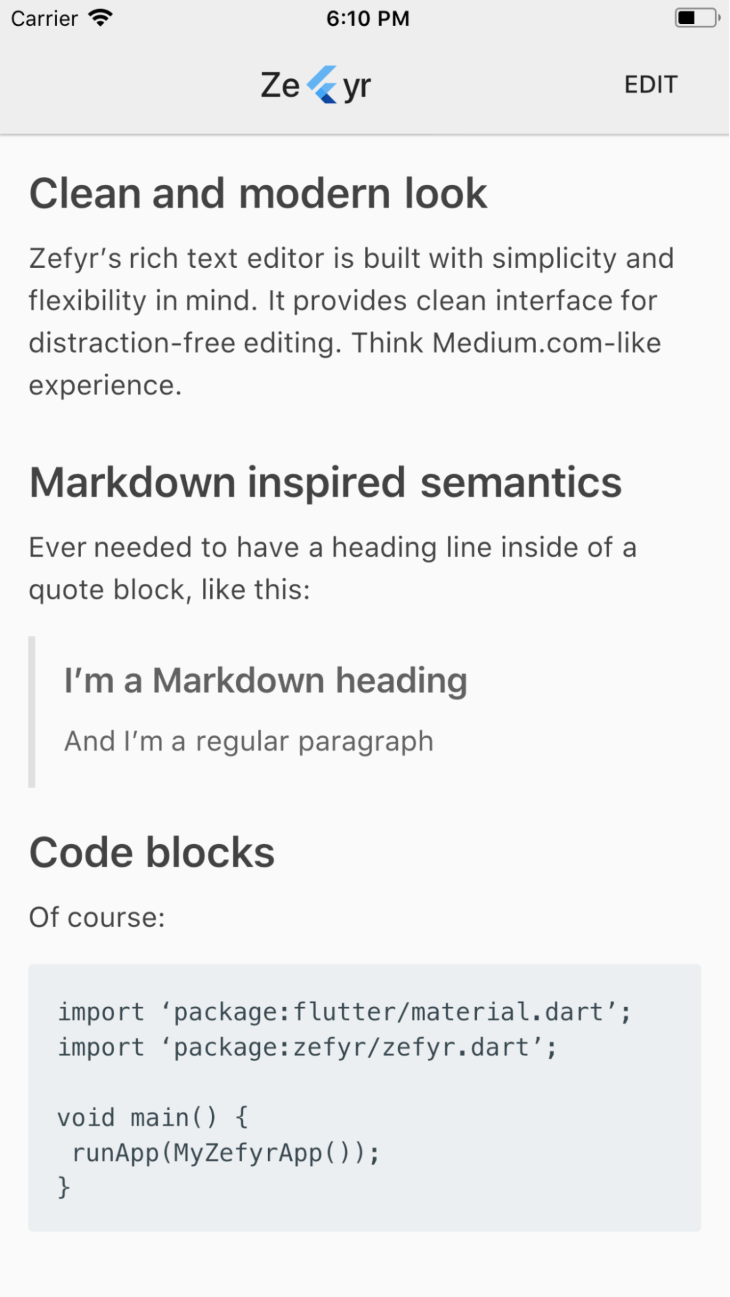The image size is (730, 1297).
Task: Click the zefyr/zefyr.dart import code line
Action: coord(306,1047)
